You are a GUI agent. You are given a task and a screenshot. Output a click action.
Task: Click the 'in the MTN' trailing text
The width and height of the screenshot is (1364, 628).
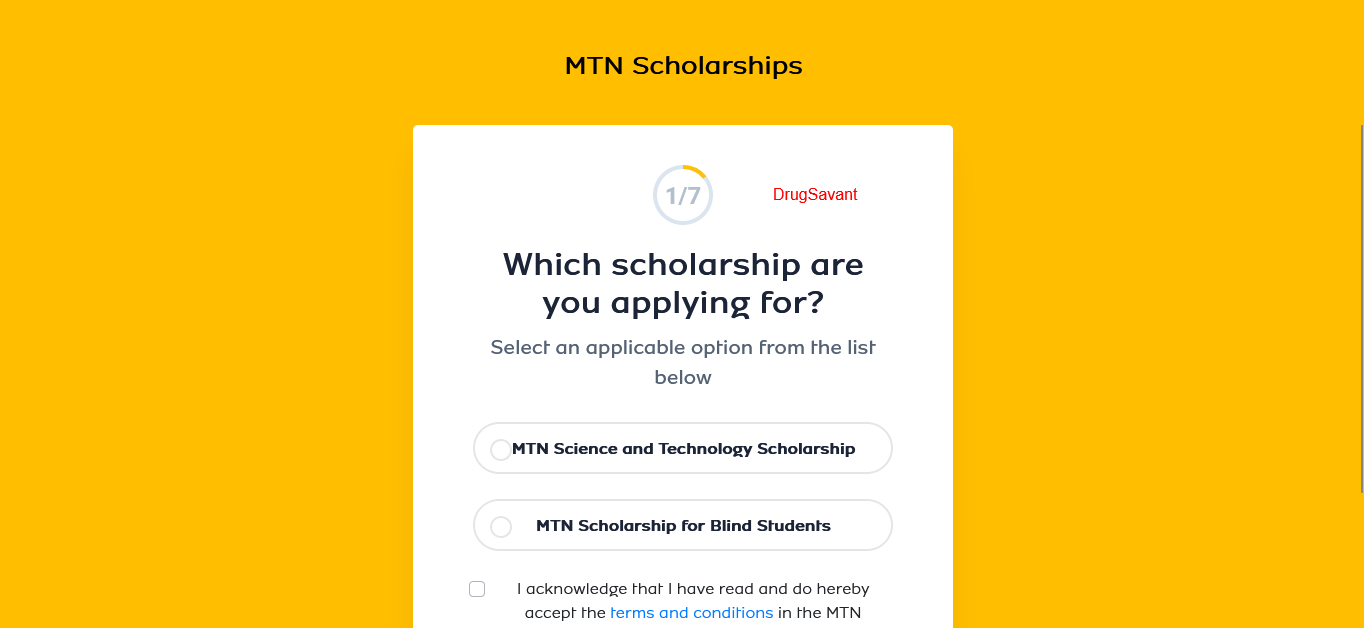819,612
